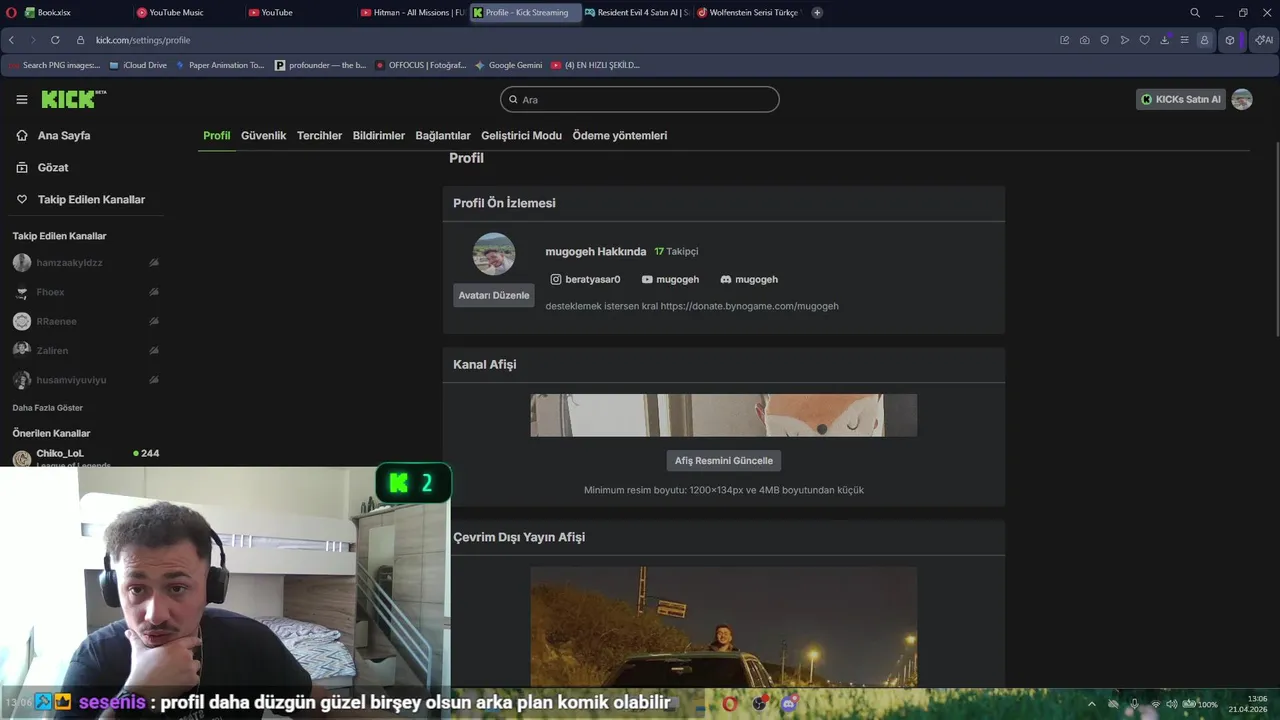This screenshot has height=720, width=1280.
Task: Open the hamburger sidebar menu
Action: (21, 99)
